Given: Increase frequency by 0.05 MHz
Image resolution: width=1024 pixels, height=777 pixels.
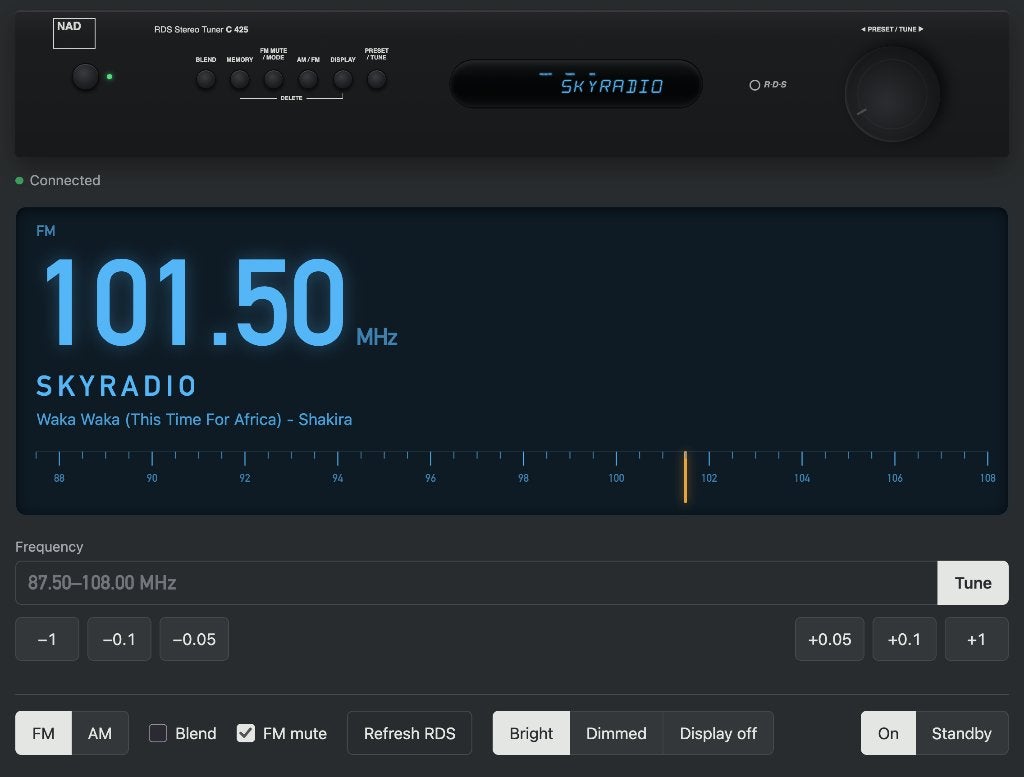Looking at the screenshot, I should [829, 639].
